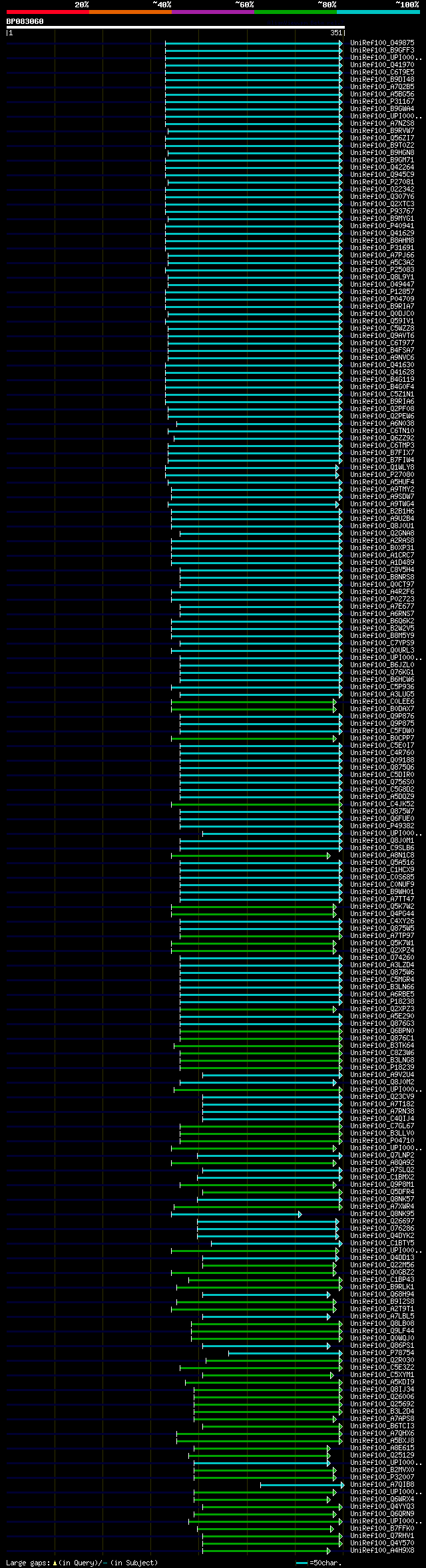Select hit label UniRef100_Q56ZI7

pos(382,138)
